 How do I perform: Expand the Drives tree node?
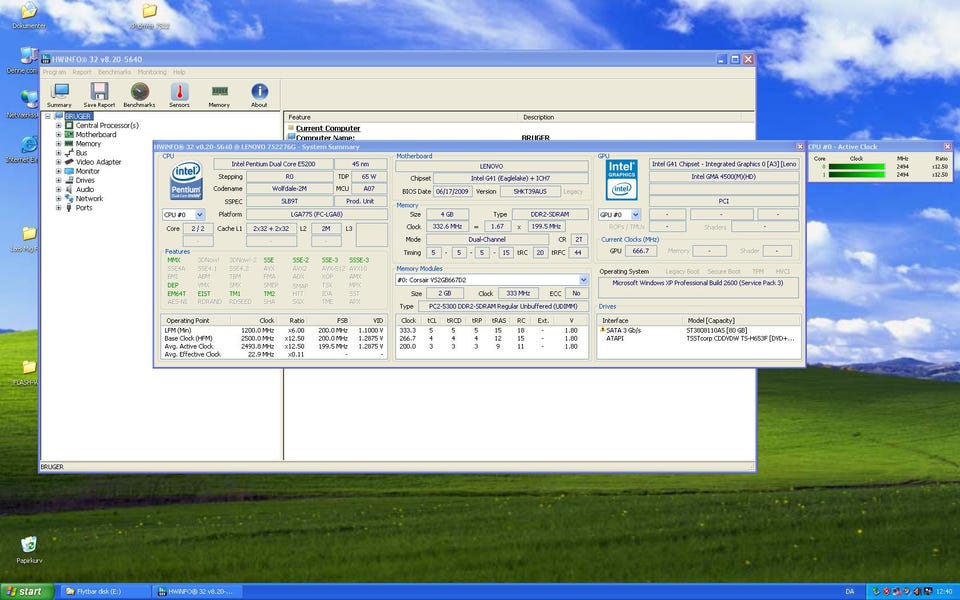coord(59,181)
